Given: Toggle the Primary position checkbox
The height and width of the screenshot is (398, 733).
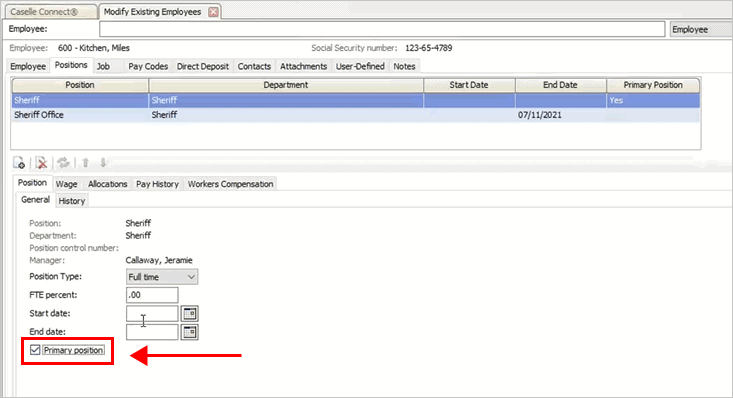Looking at the screenshot, I should (x=35, y=350).
